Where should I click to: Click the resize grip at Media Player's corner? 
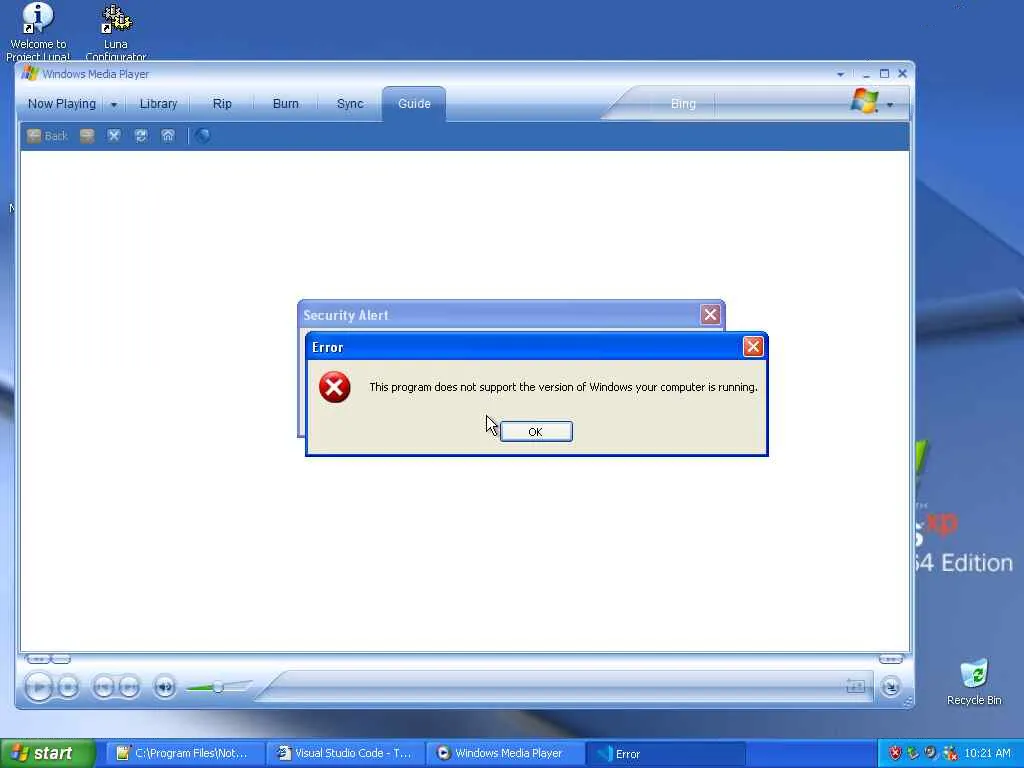pyautogui.click(x=907, y=702)
